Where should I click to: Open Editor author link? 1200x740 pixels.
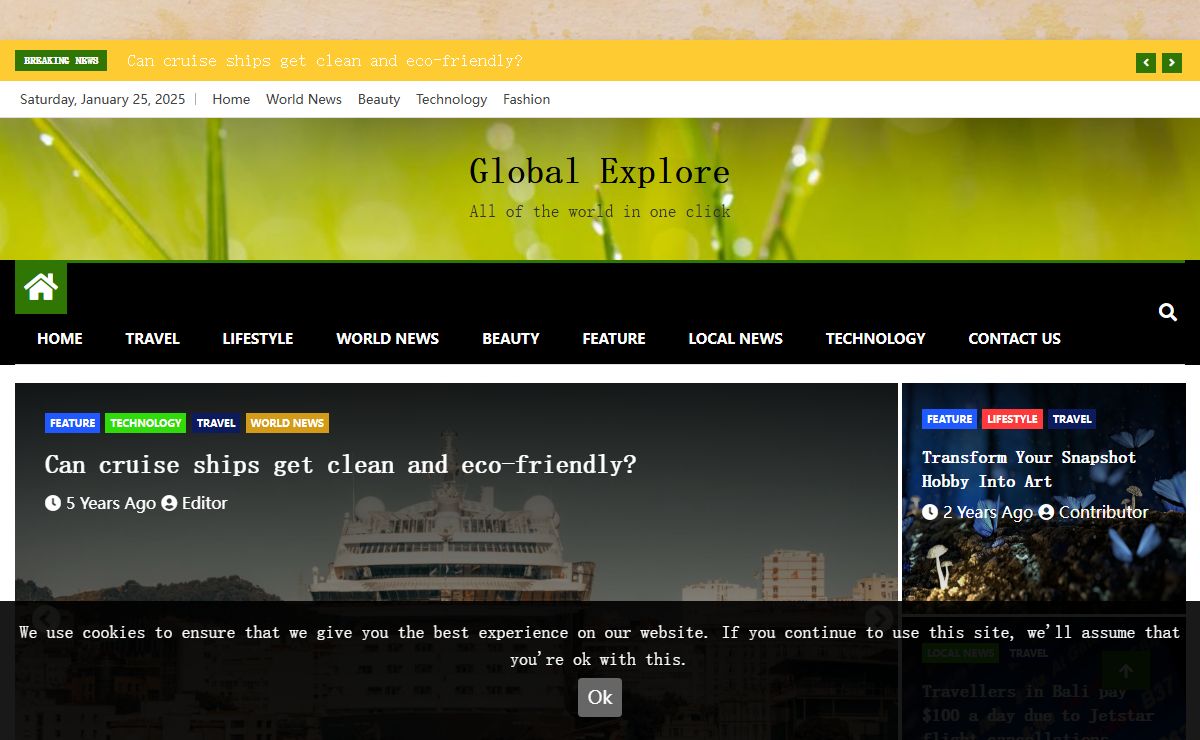[204, 503]
